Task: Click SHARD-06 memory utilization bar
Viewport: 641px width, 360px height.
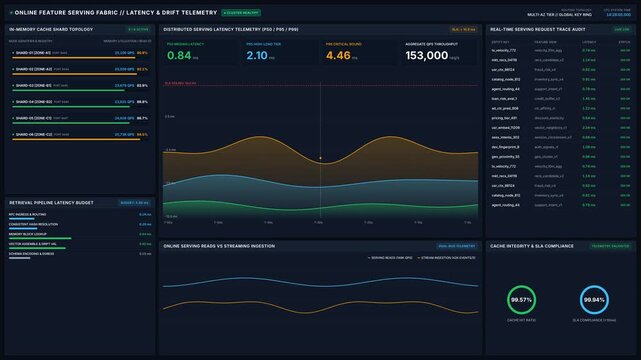Action: [x=76, y=139]
